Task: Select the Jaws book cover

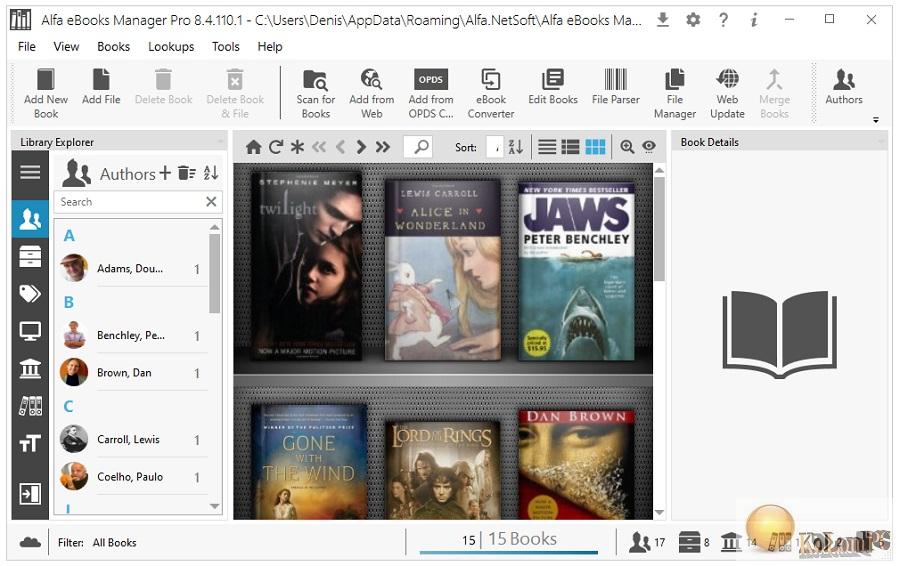Action: [x=576, y=271]
